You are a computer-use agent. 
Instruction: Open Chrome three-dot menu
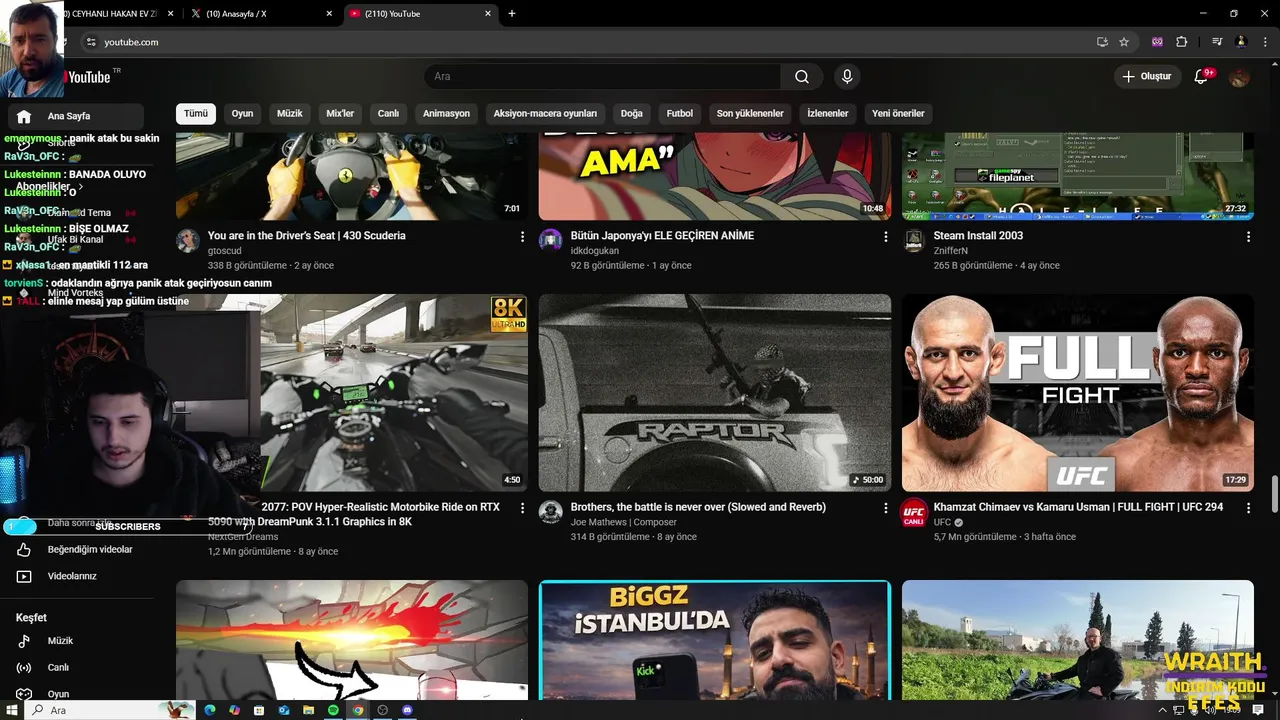pyautogui.click(x=1264, y=42)
